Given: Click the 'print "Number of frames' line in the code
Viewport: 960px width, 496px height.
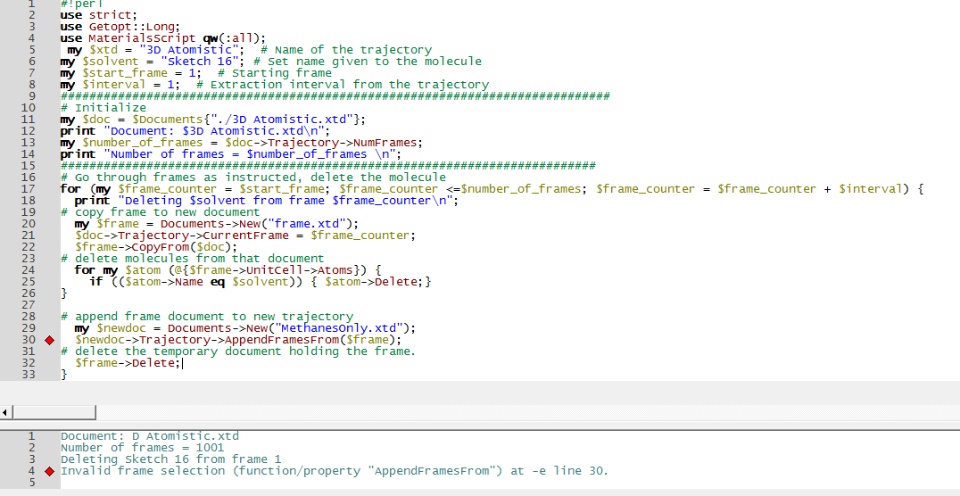Looking at the screenshot, I should point(230,154).
